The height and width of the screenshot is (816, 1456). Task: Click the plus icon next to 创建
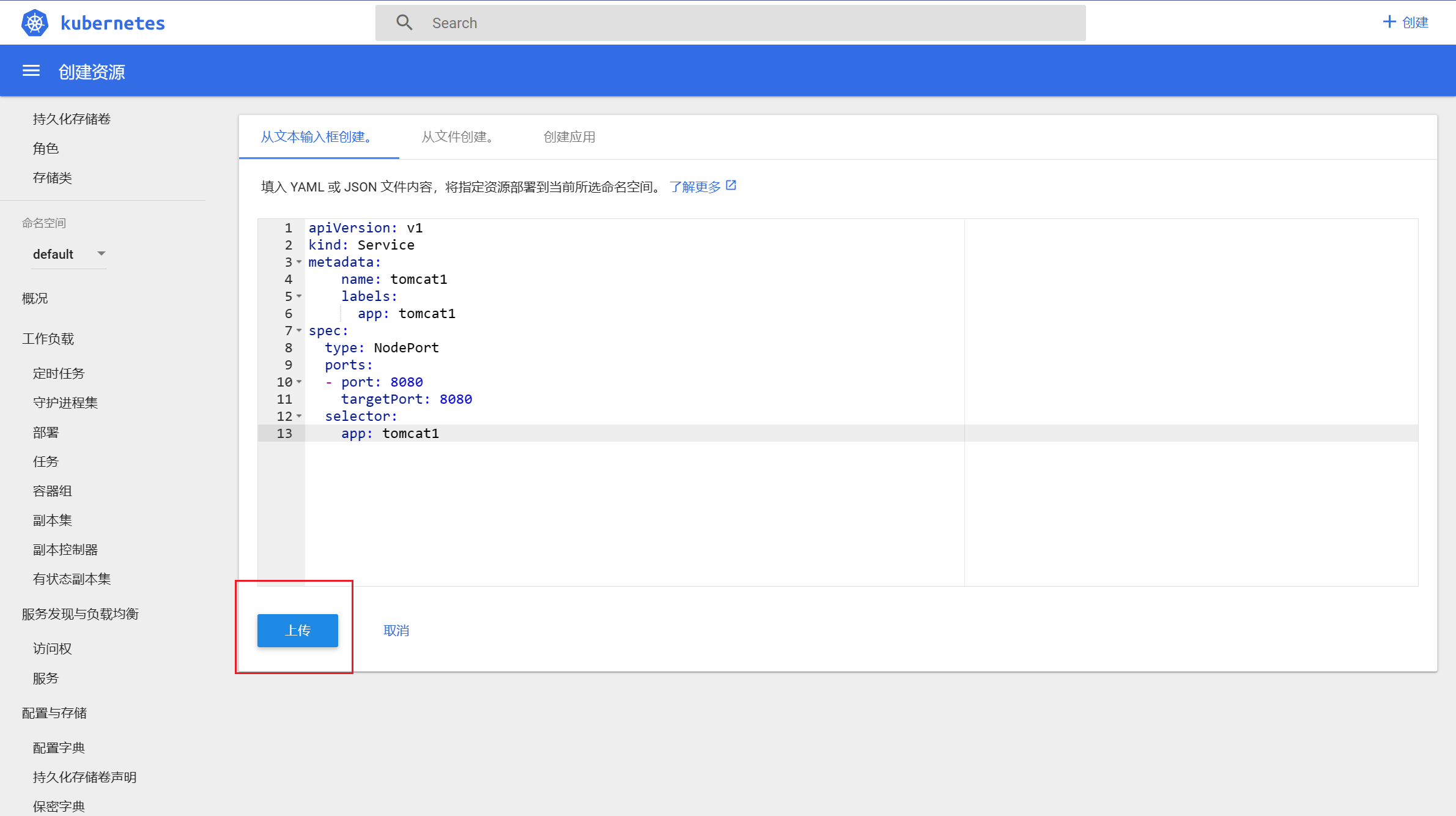(x=1389, y=22)
